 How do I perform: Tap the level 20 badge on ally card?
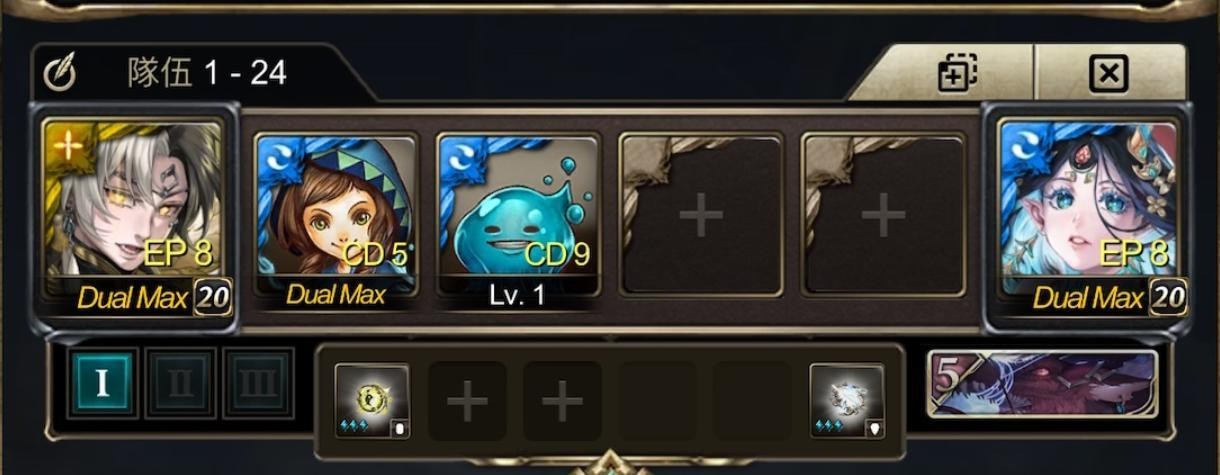pyautogui.click(x=1168, y=297)
